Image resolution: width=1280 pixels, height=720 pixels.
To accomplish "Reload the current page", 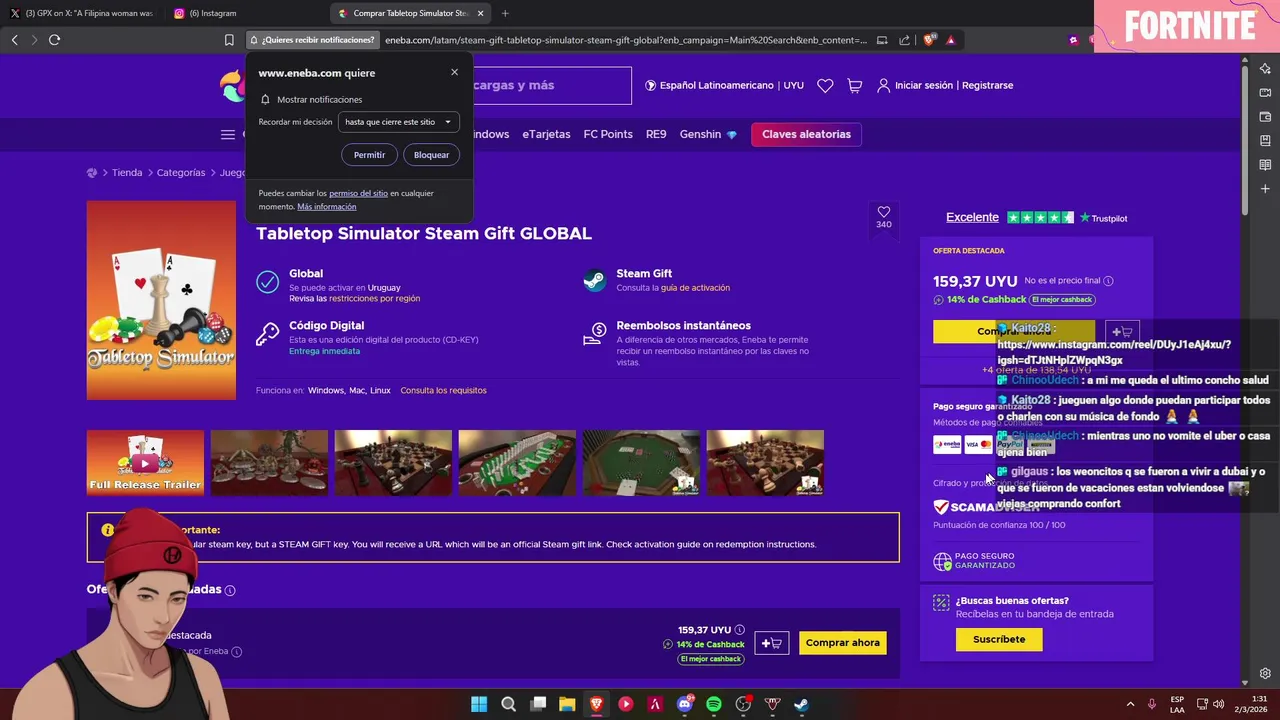I will tap(54, 40).
